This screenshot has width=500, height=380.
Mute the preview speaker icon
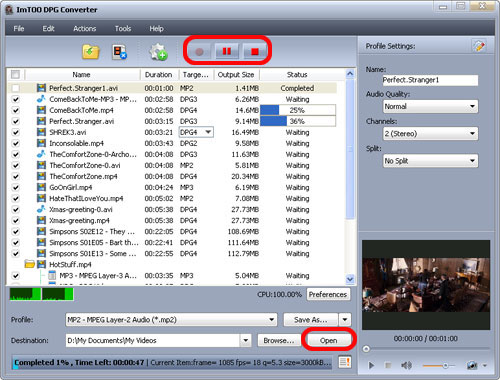click(x=406, y=366)
